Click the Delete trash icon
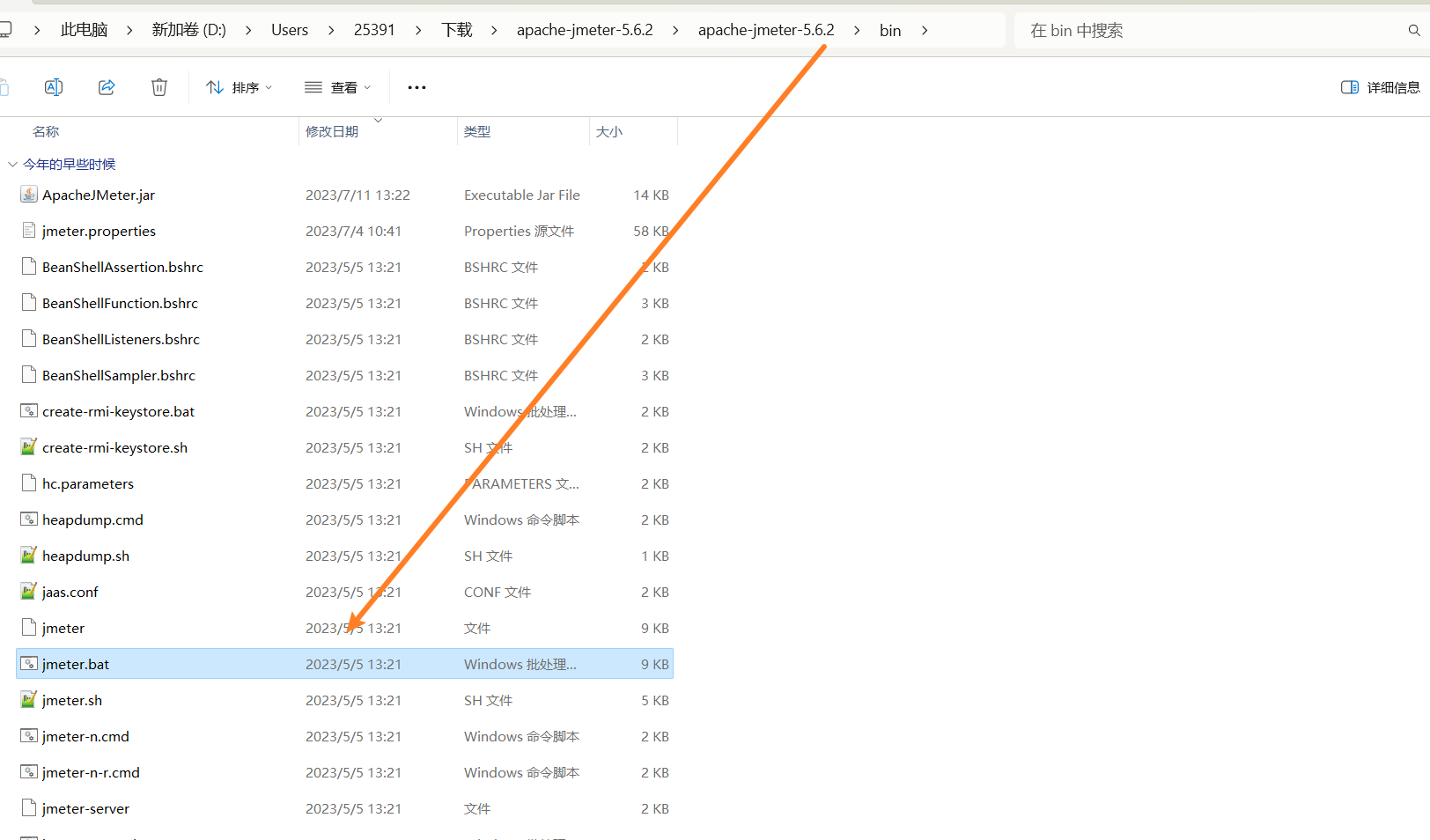The image size is (1430, 840). coord(159,87)
